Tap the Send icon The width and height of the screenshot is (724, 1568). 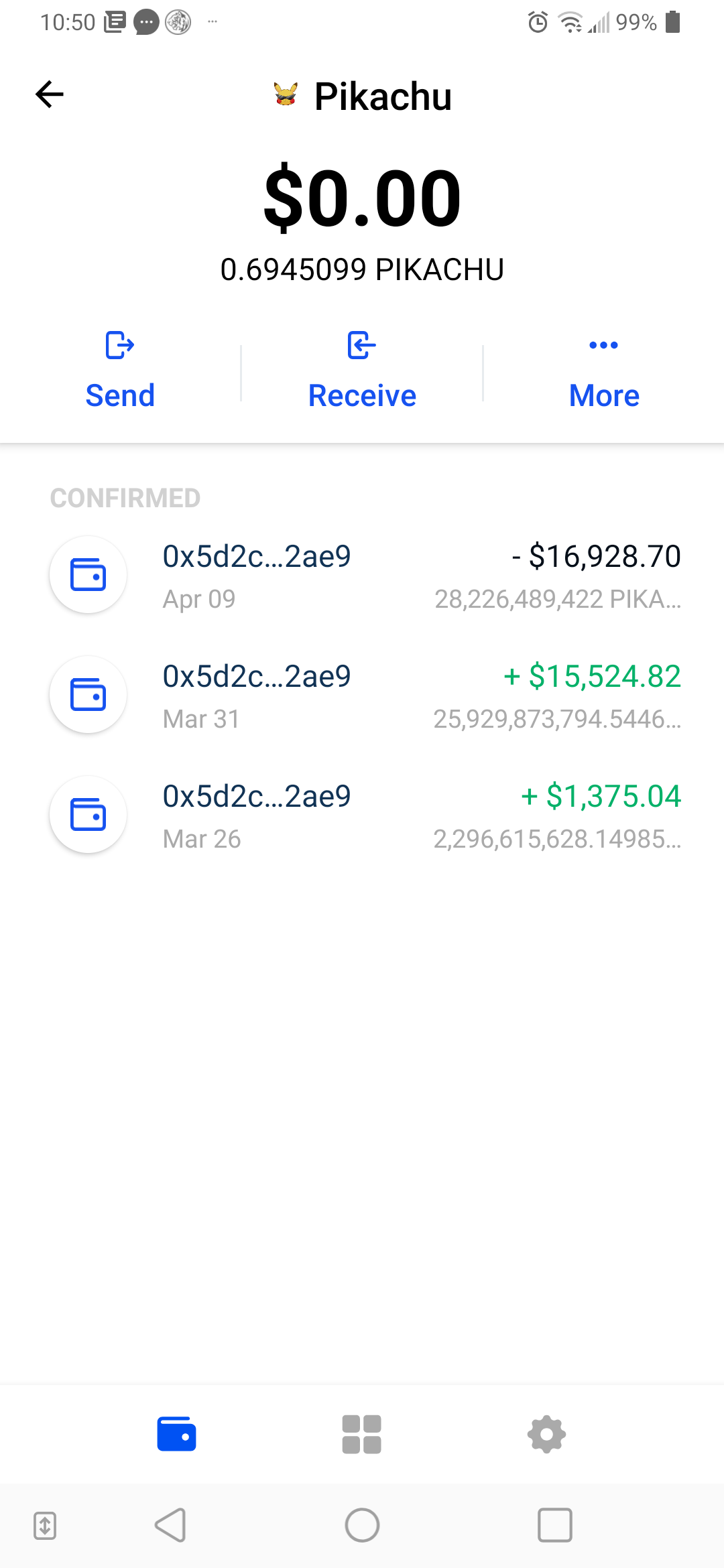(x=120, y=345)
